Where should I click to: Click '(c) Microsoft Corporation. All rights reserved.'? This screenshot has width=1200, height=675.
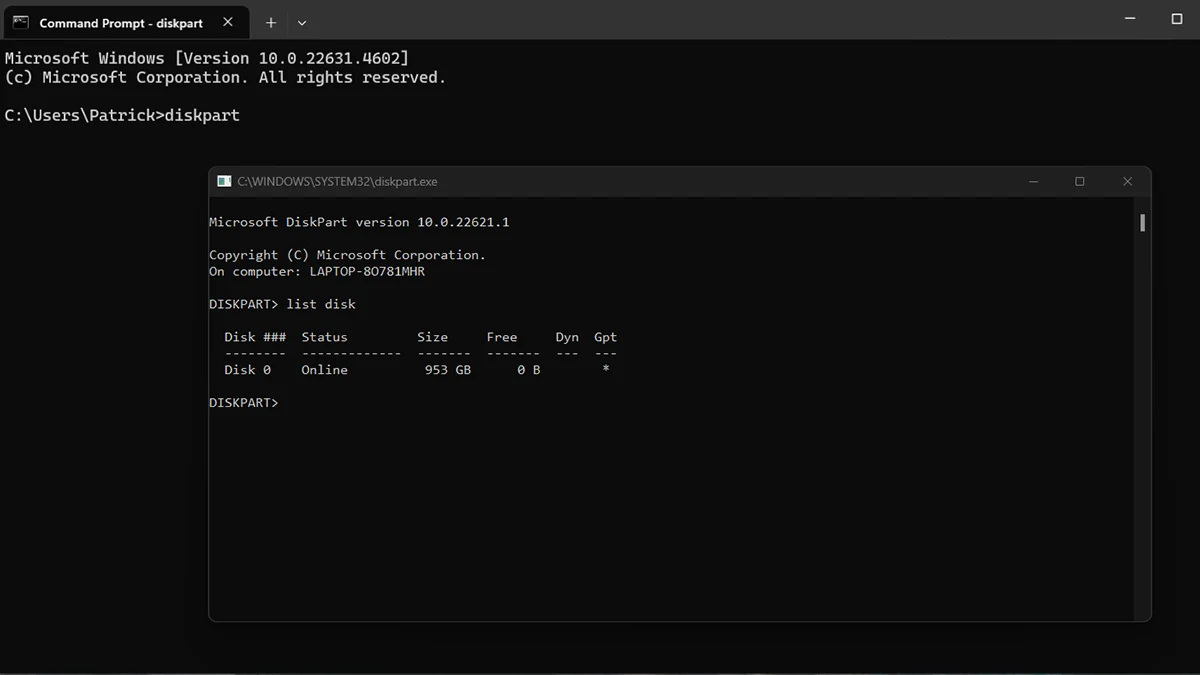click(x=225, y=77)
